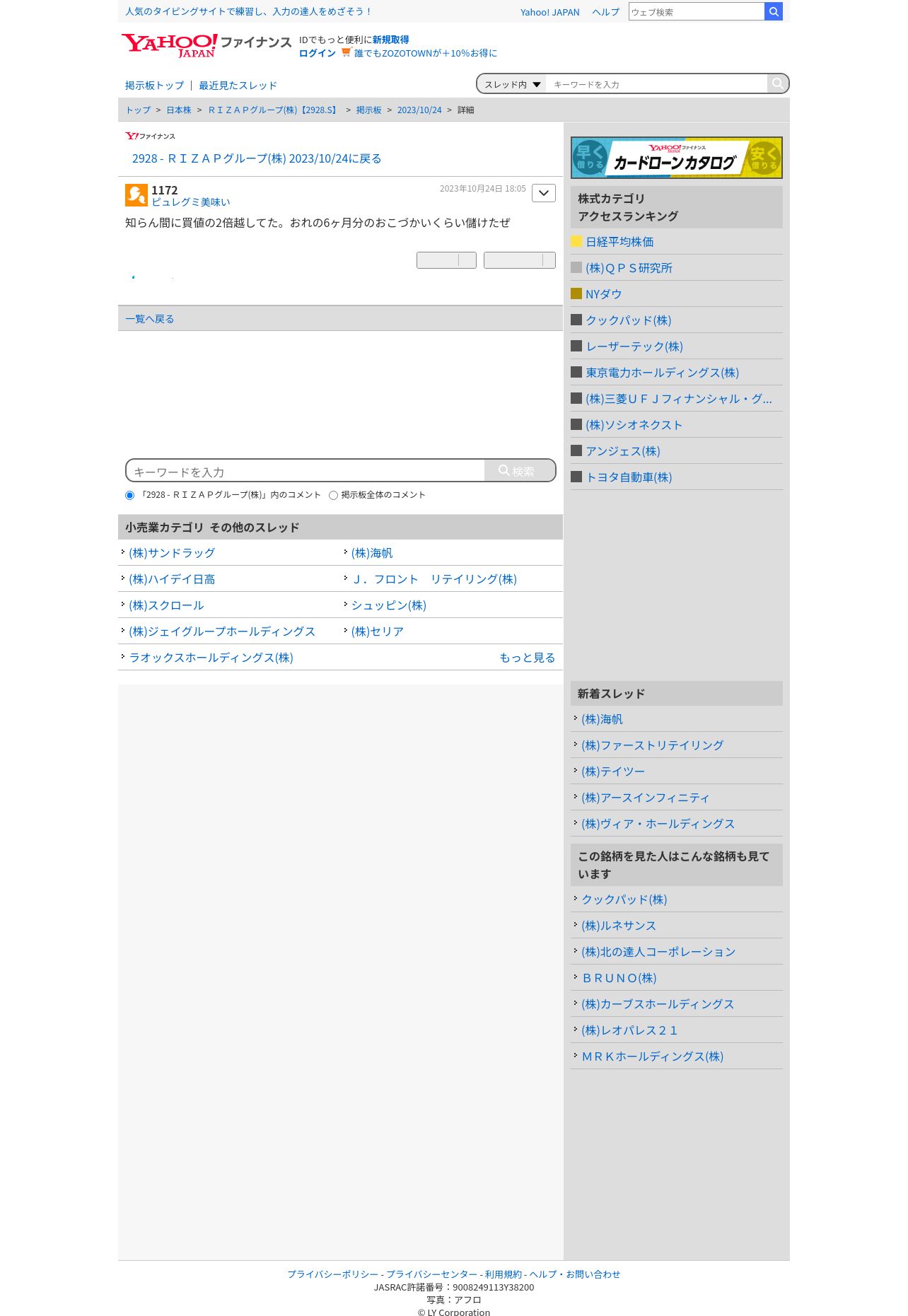Open Ｊ．フロント リテイリング(株) thread
Screen dimensions: 908x1316
(x=434, y=579)
